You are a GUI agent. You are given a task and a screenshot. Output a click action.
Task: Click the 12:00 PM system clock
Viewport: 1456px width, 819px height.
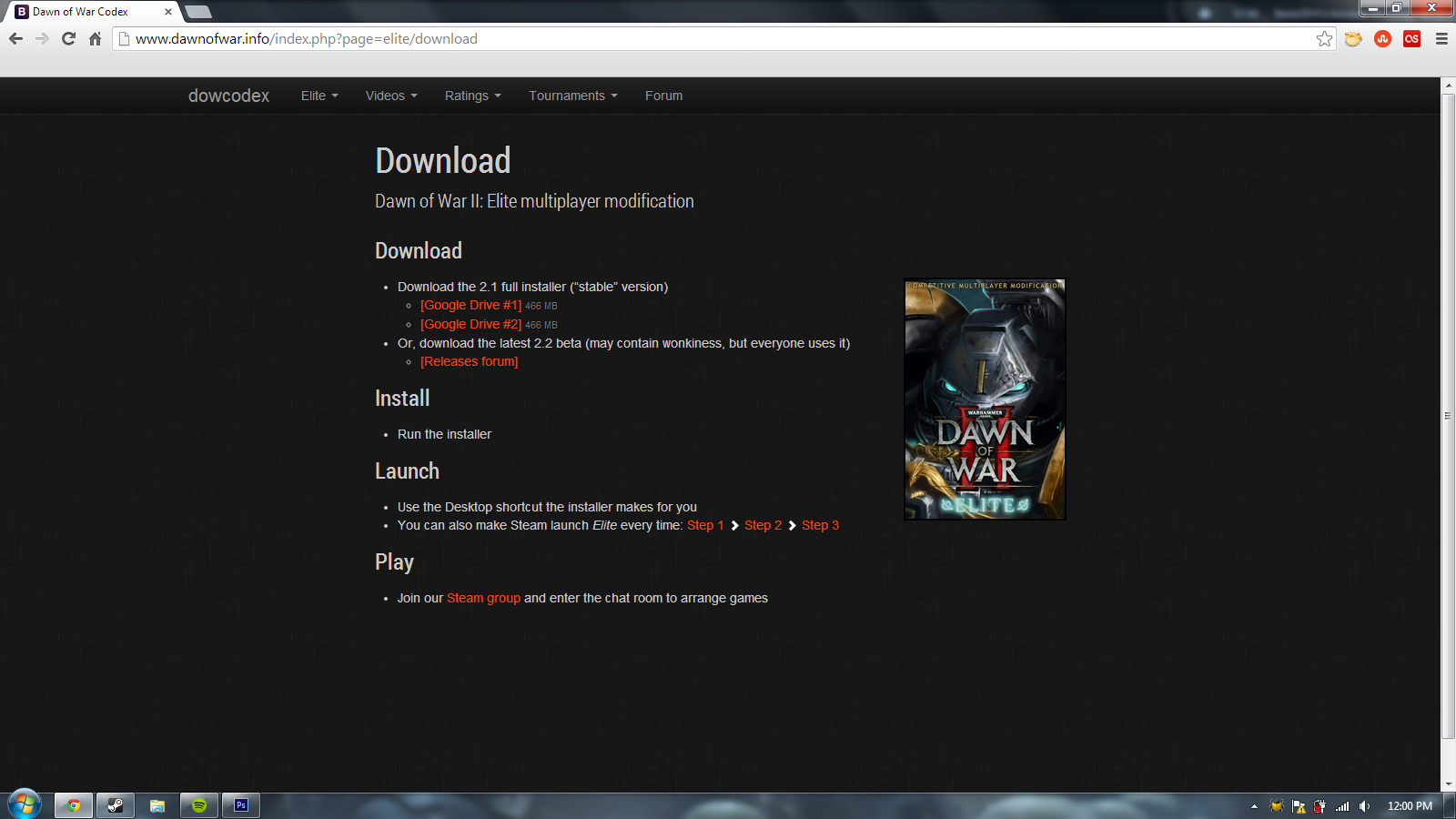point(1410,806)
